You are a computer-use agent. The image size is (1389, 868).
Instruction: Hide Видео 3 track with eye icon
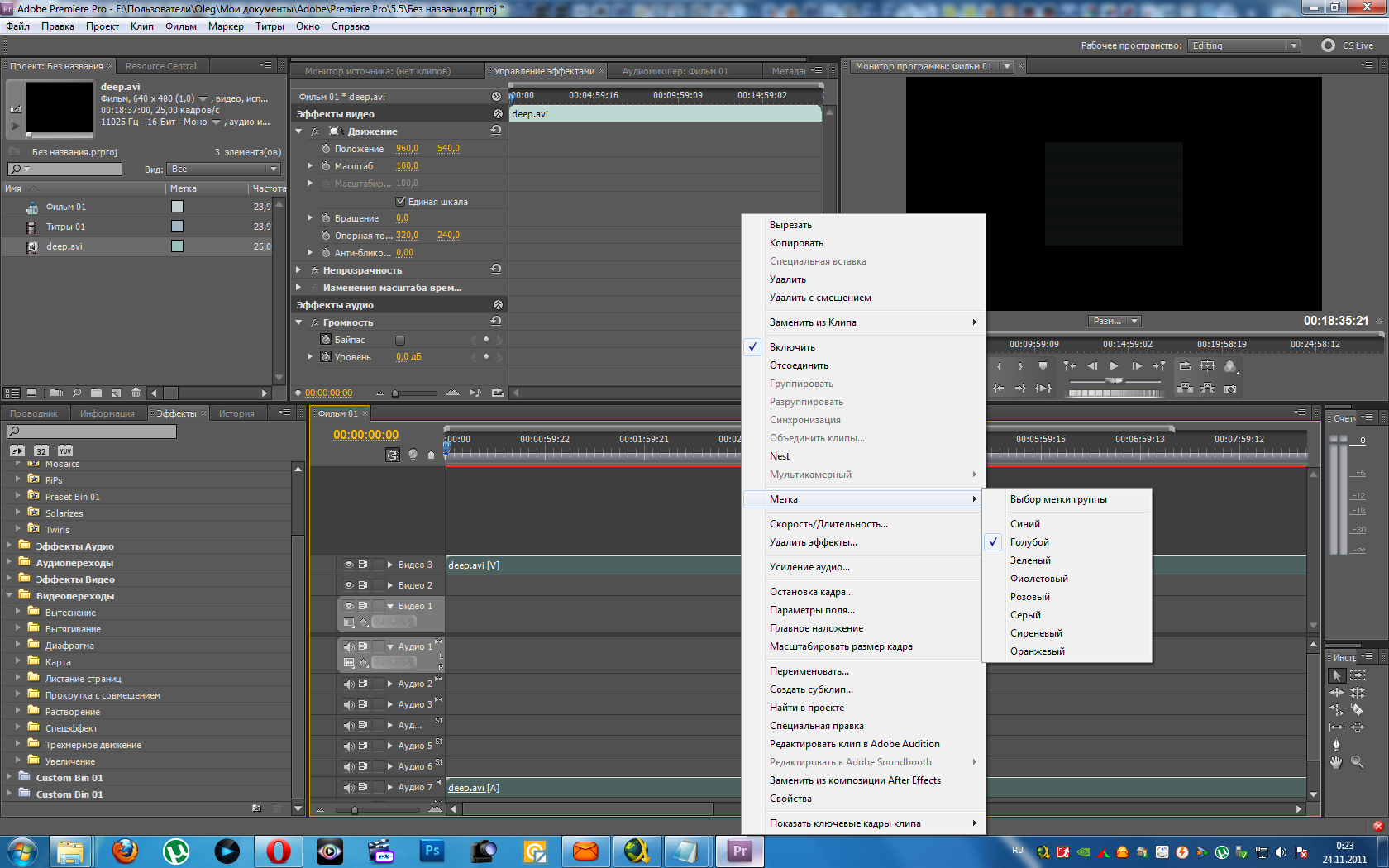[x=349, y=565]
